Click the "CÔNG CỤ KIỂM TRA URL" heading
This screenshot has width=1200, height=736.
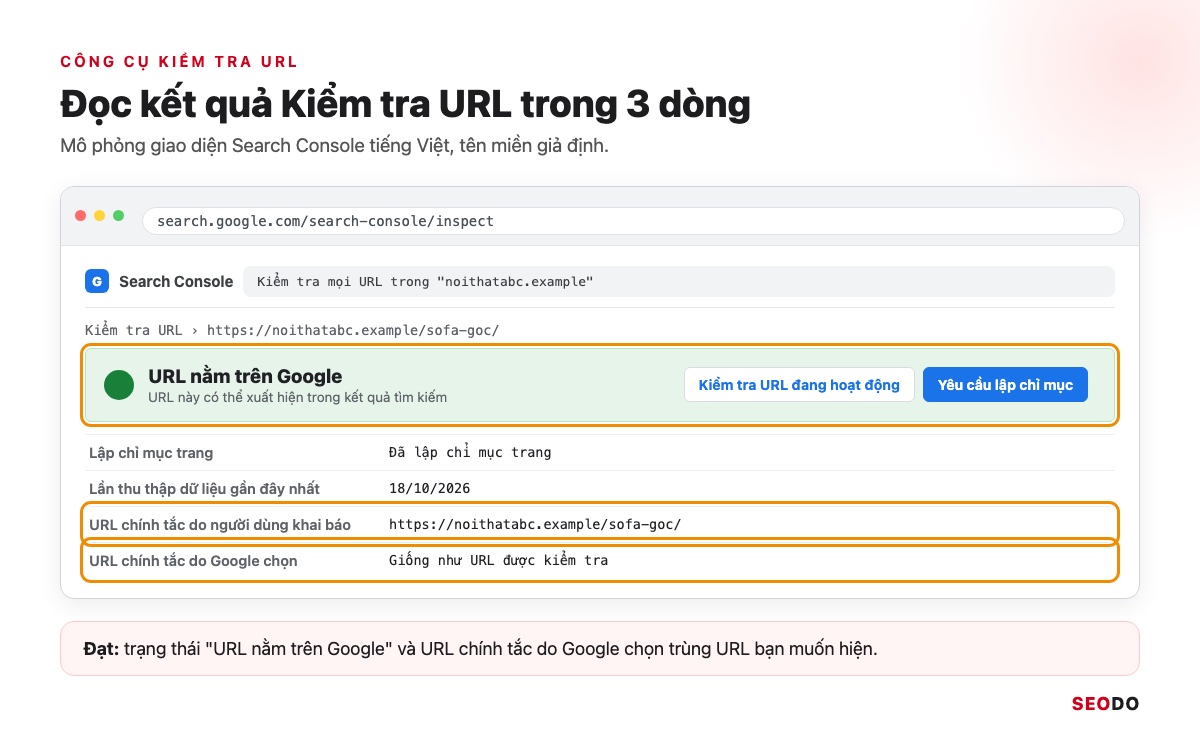click(179, 61)
